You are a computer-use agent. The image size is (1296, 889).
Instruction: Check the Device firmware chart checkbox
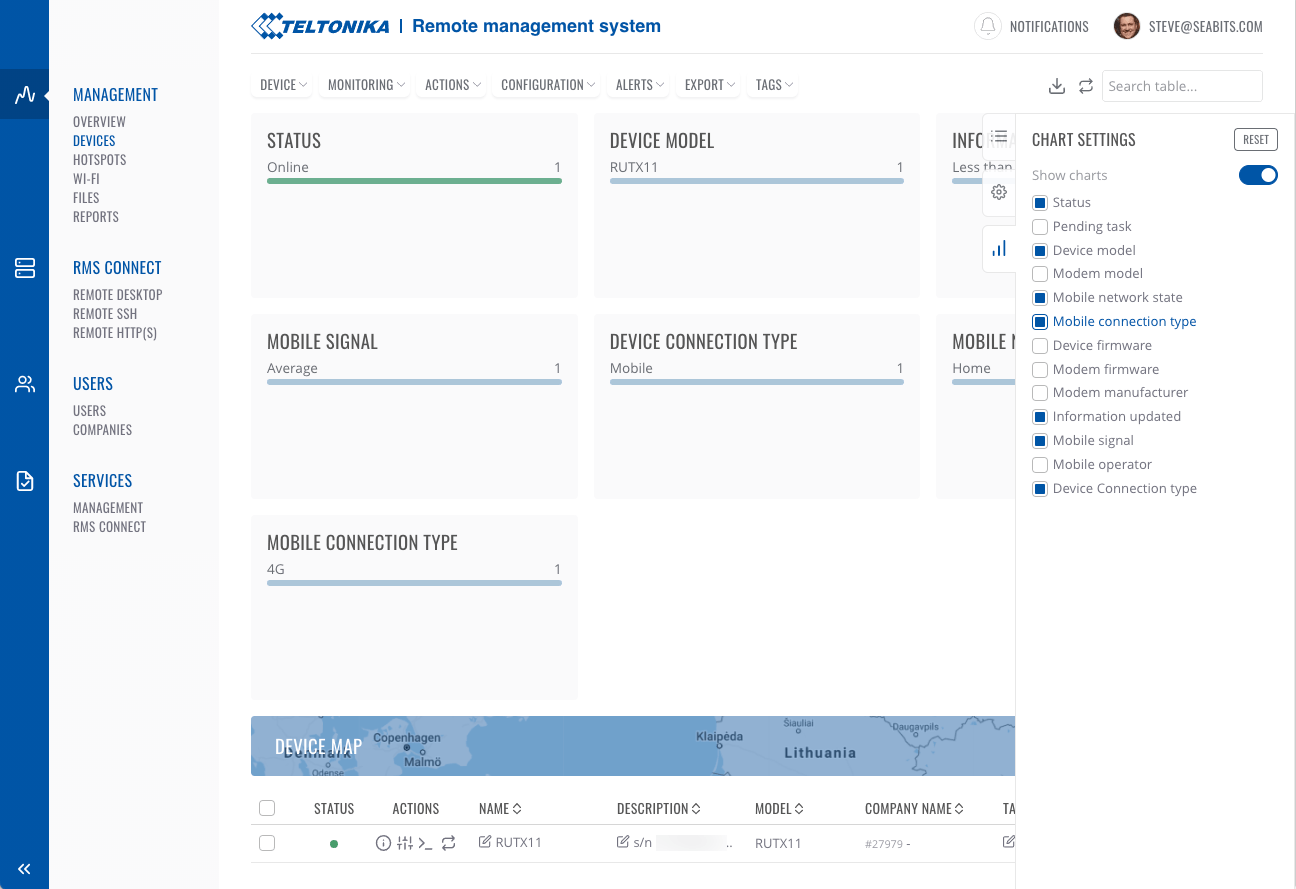click(1040, 345)
